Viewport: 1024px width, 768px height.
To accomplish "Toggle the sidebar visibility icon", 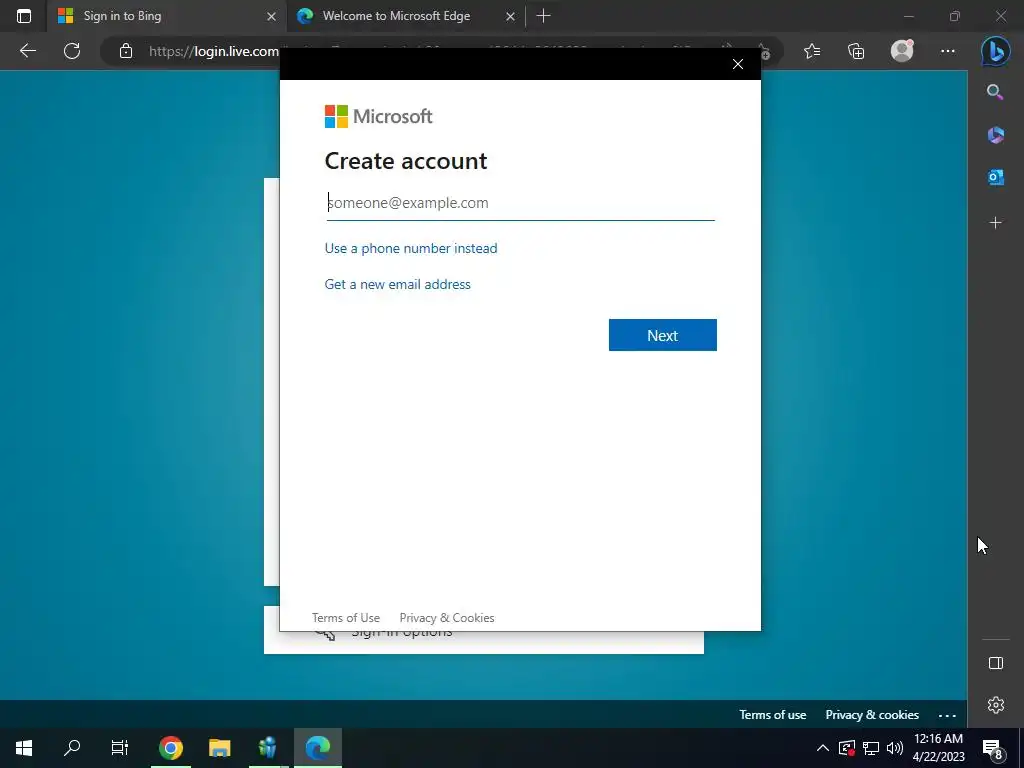I will (995, 663).
